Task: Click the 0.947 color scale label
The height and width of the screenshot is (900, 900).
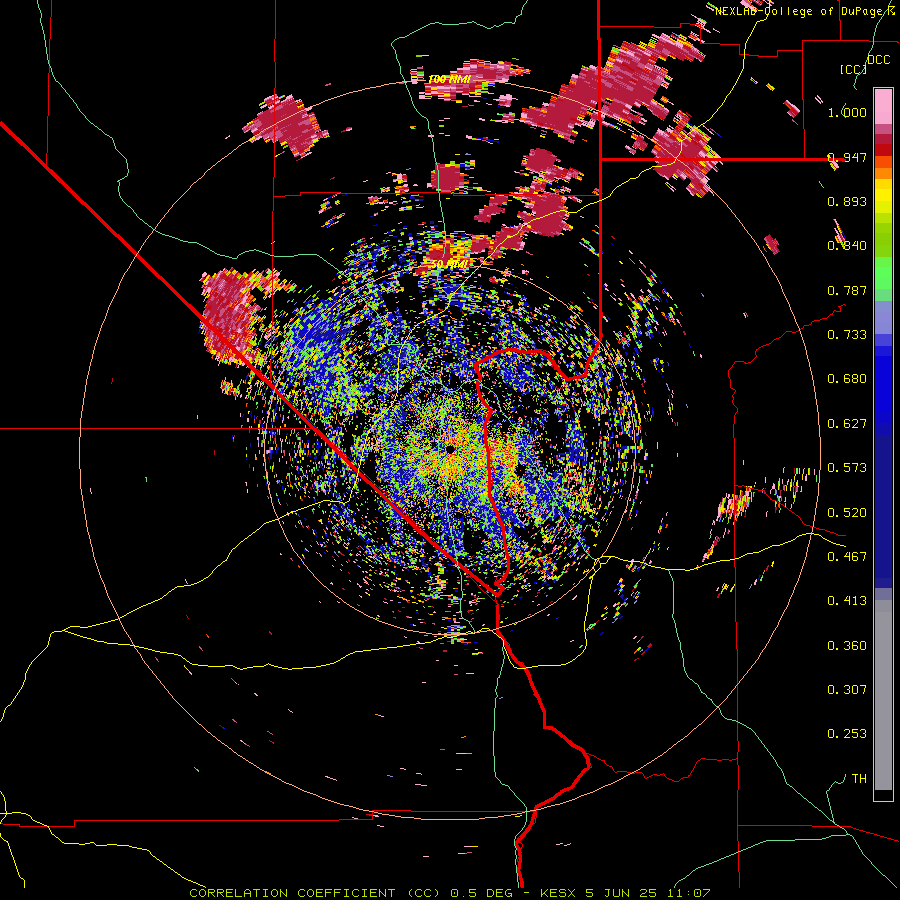Action: (847, 157)
